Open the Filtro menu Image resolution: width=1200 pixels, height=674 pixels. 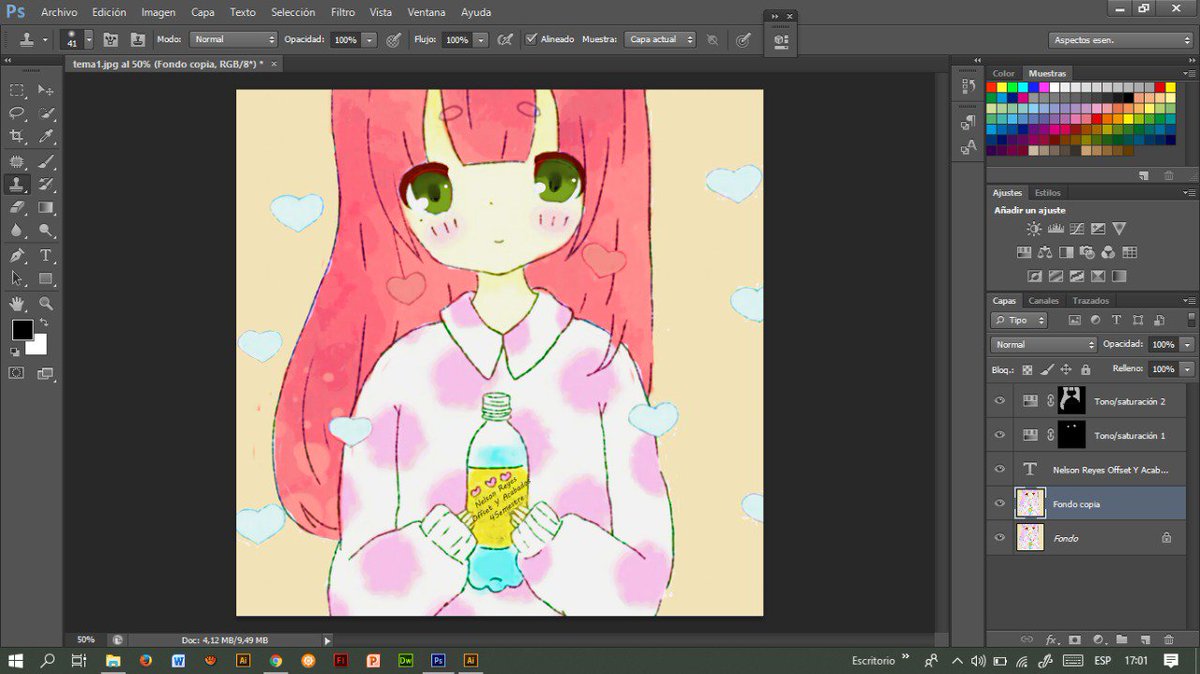coord(343,12)
